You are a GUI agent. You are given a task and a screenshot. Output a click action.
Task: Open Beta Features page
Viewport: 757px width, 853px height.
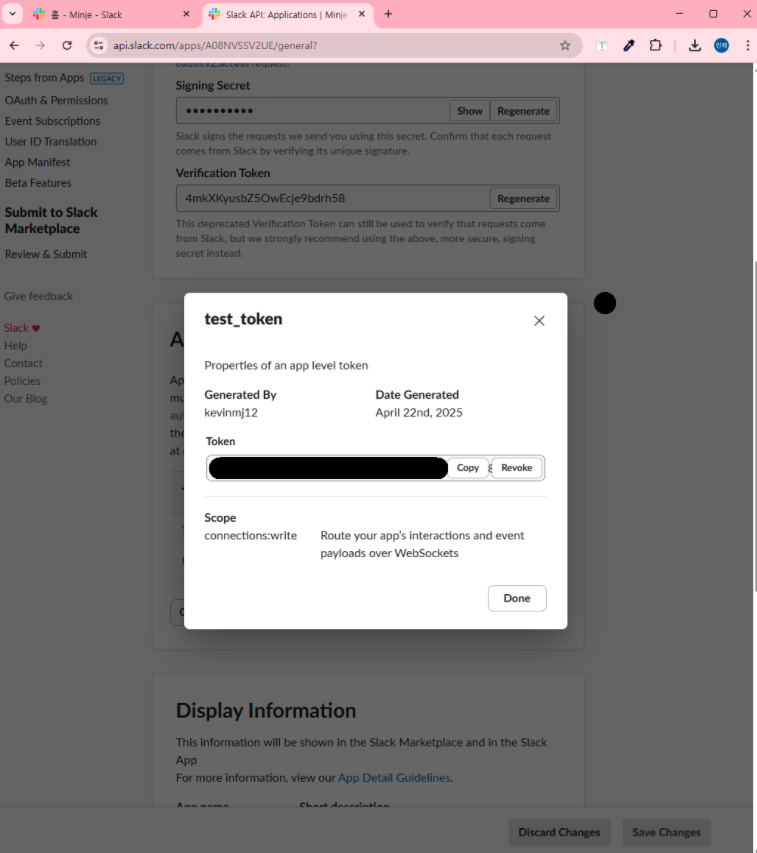click(x=38, y=183)
